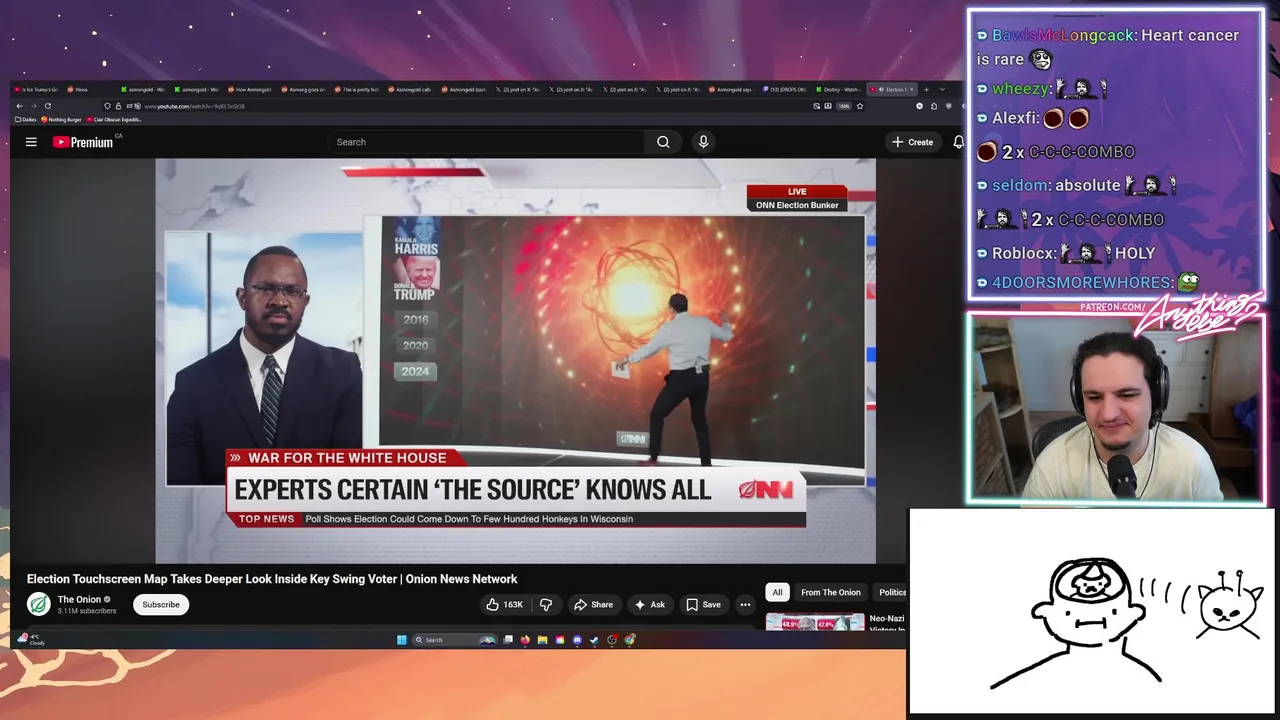
Task: Click into the YouTube search field
Action: click(487, 142)
